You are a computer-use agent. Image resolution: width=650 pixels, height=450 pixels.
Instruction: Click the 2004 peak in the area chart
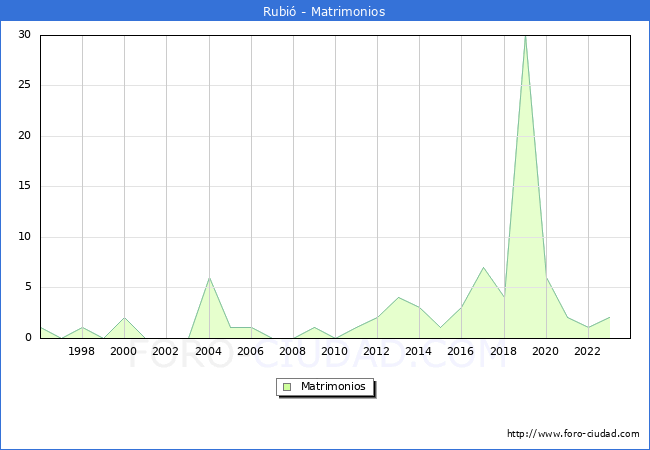209,278
